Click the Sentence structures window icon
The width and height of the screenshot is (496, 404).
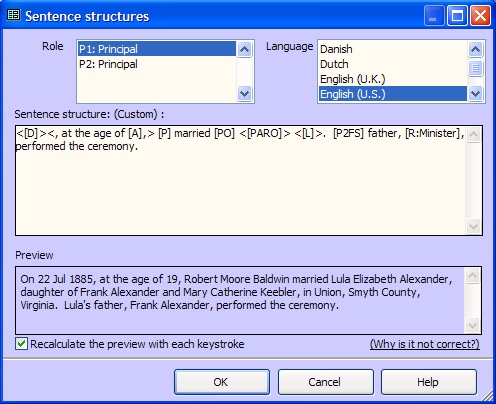tap(14, 15)
